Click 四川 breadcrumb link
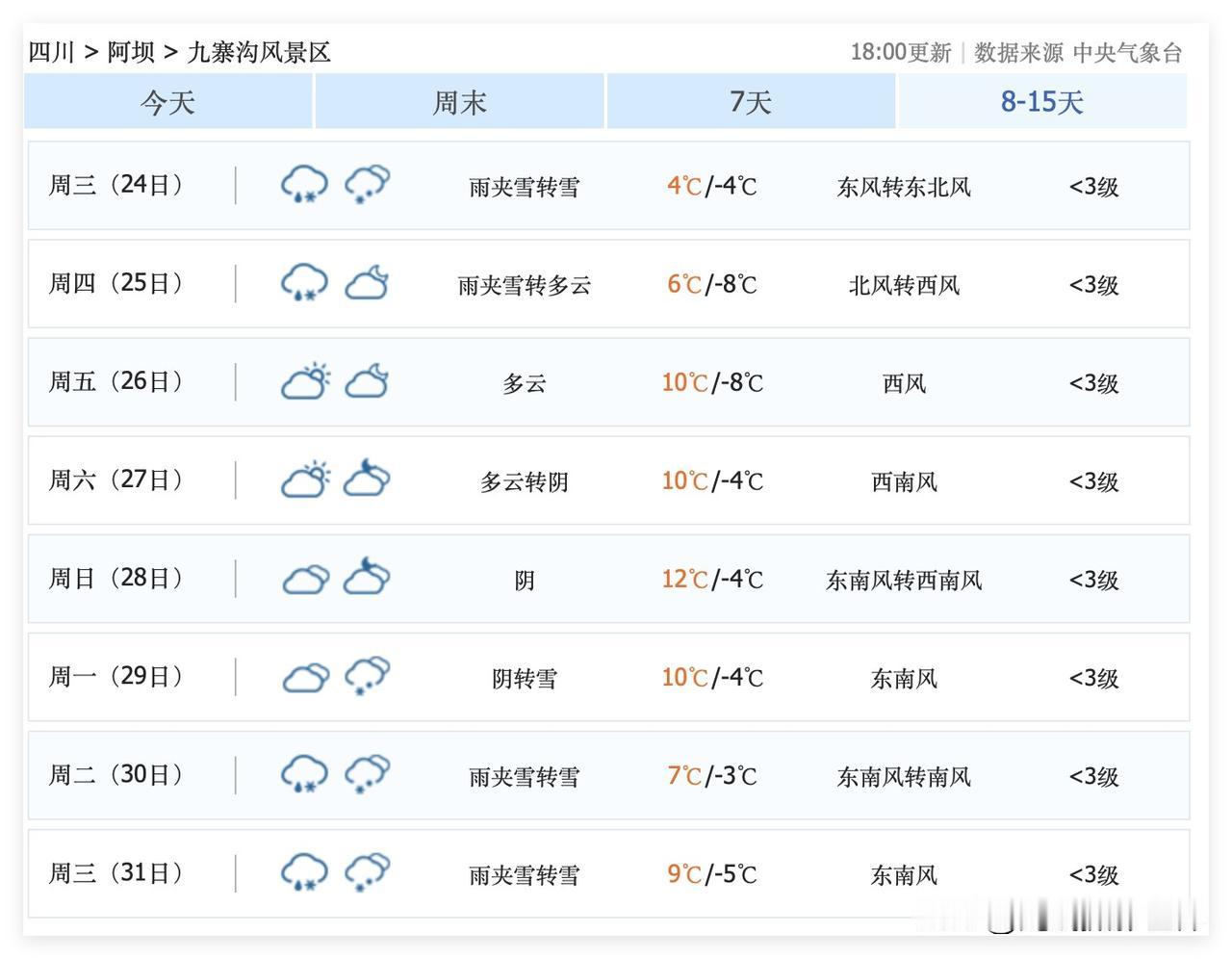Image resolution: width=1232 pixels, height=959 pixels. 52,52
